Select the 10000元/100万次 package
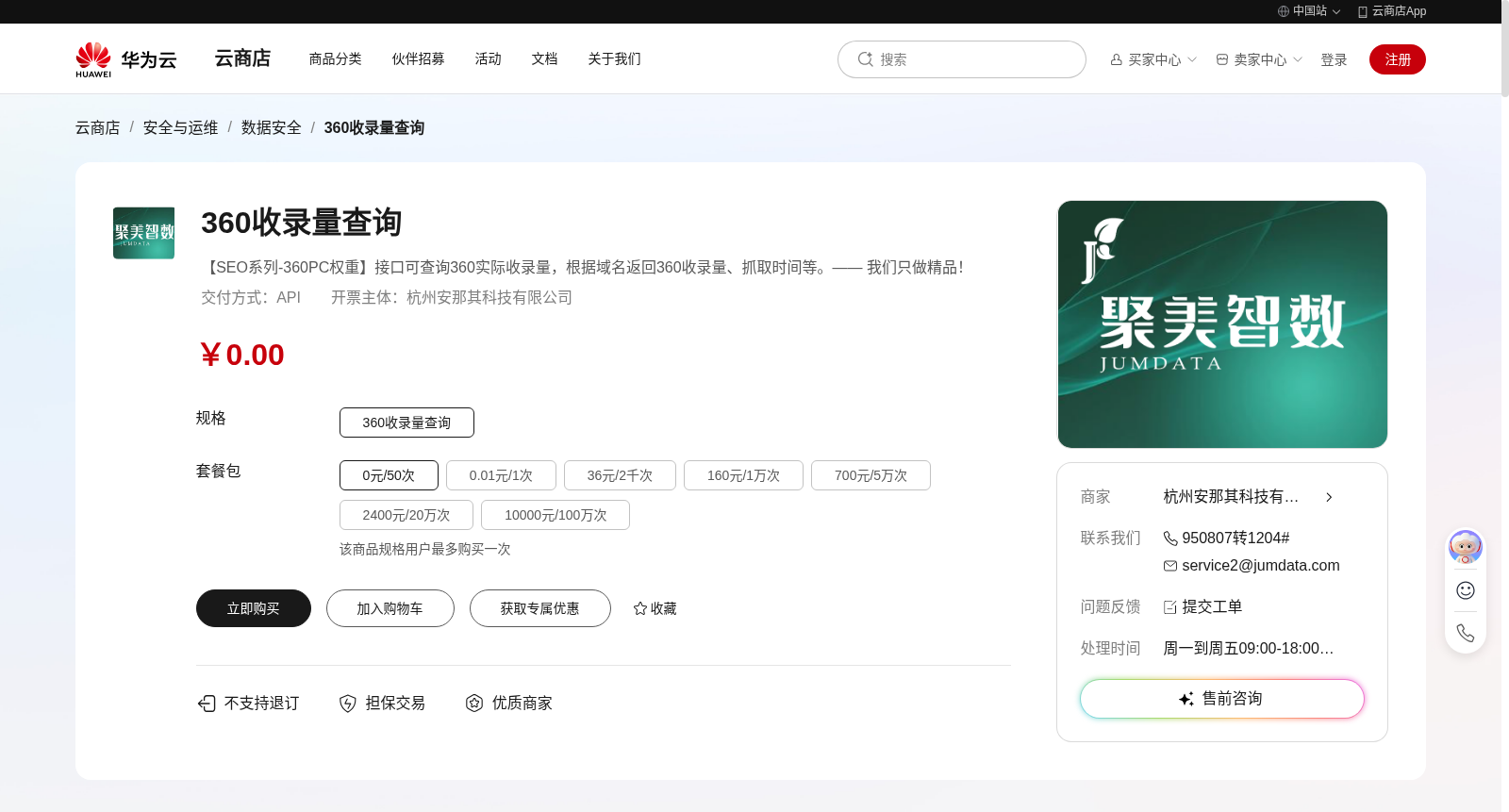The width and height of the screenshot is (1509, 812). coord(556,515)
